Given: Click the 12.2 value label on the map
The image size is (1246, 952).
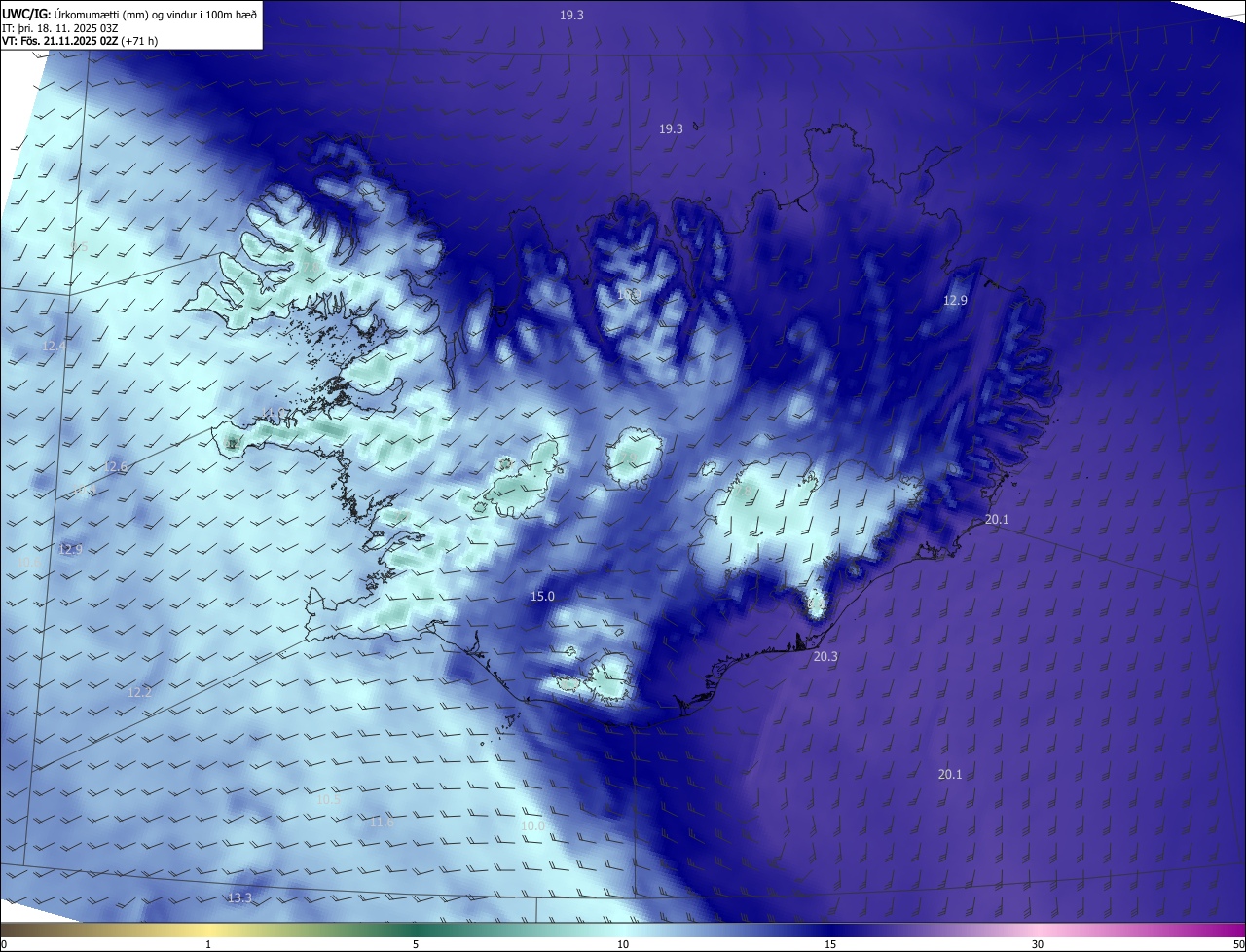Looking at the screenshot, I should pyautogui.click(x=140, y=693).
